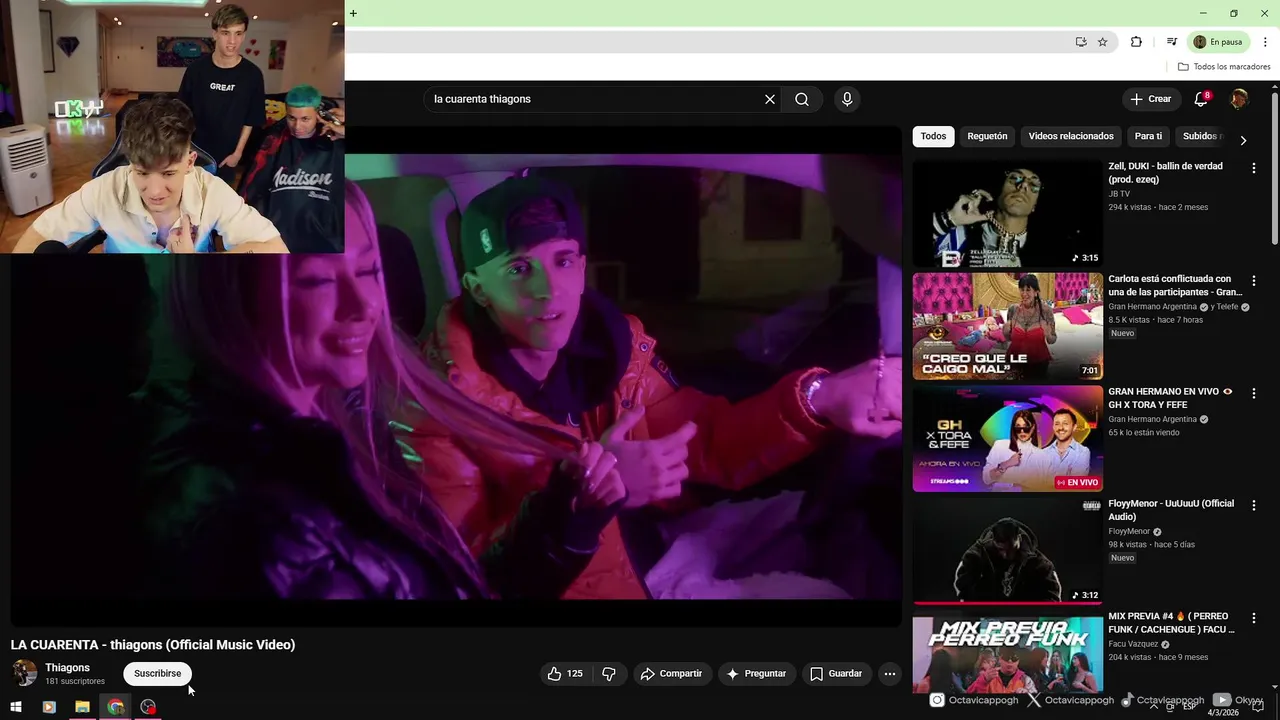
Task: Open media player icon in taskbar
Action: pyautogui.click(x=49, y=707)
